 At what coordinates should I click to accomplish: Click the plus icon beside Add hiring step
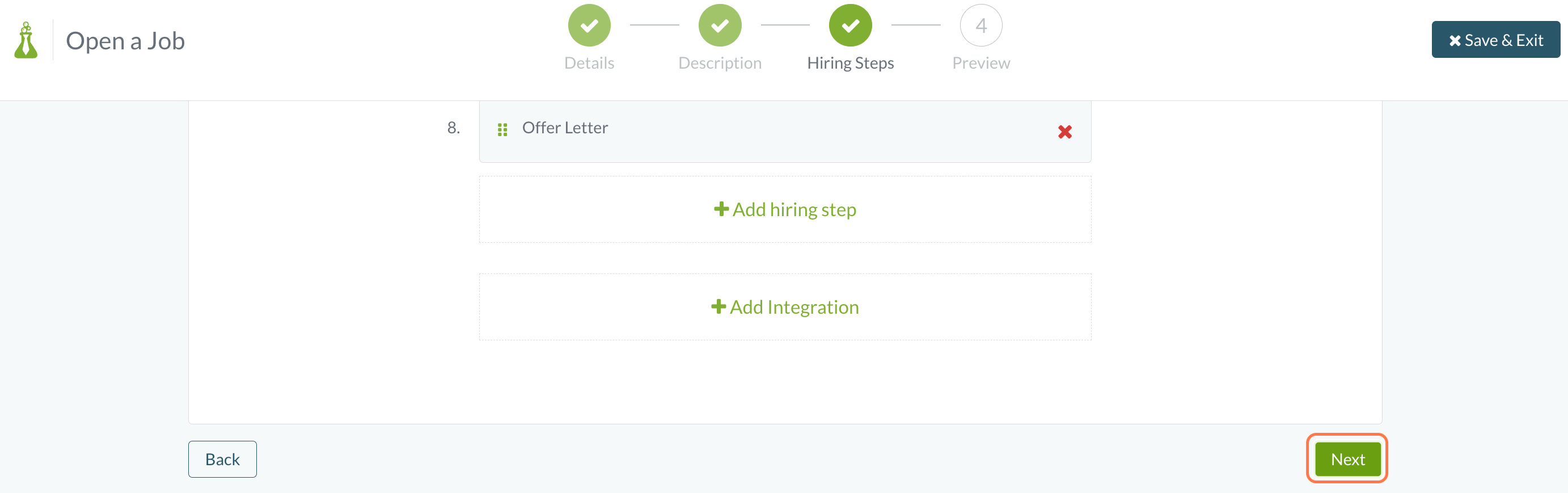pos(721,209)
